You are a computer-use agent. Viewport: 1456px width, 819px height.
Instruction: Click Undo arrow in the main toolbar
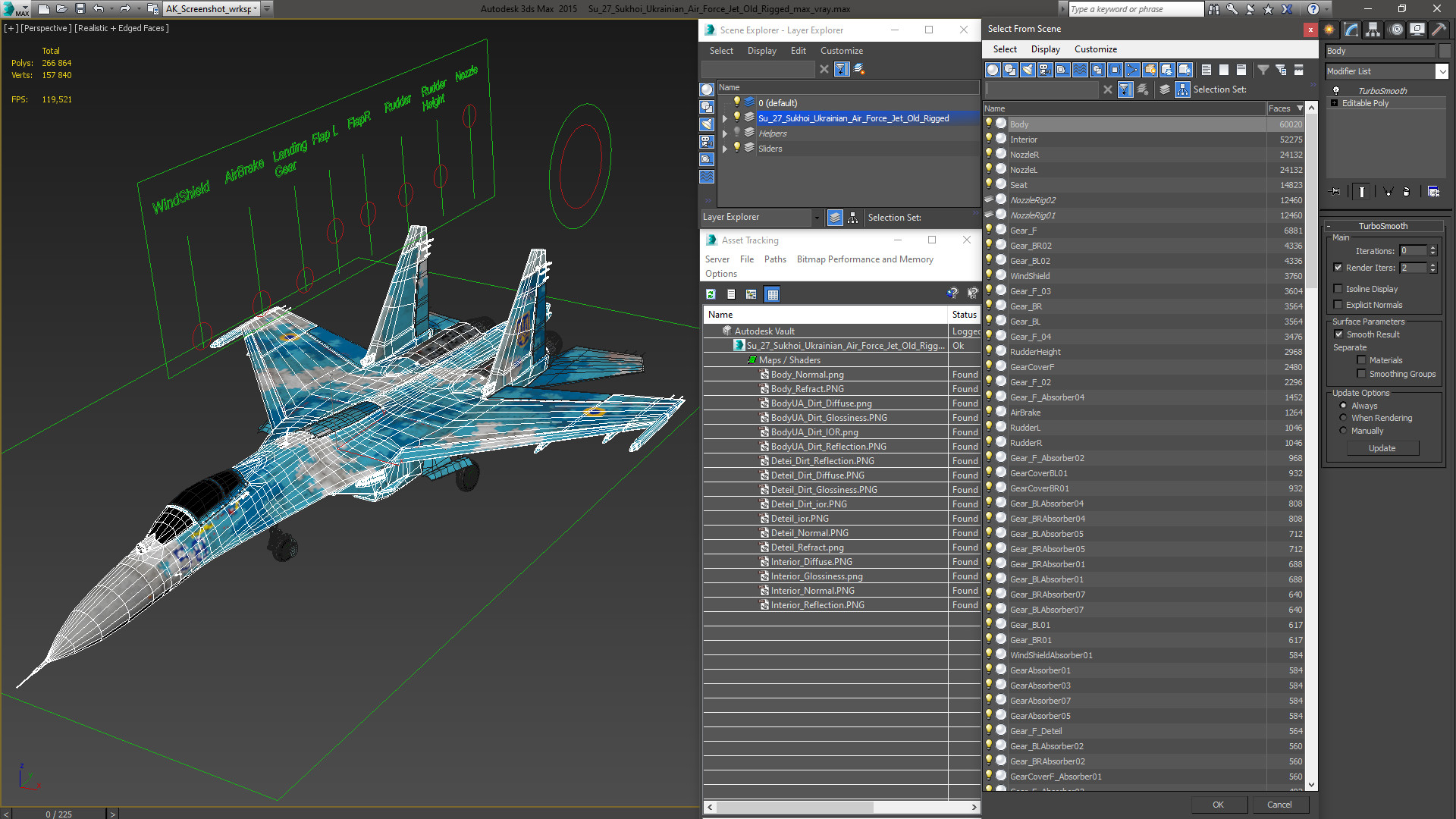coord(99,9)
